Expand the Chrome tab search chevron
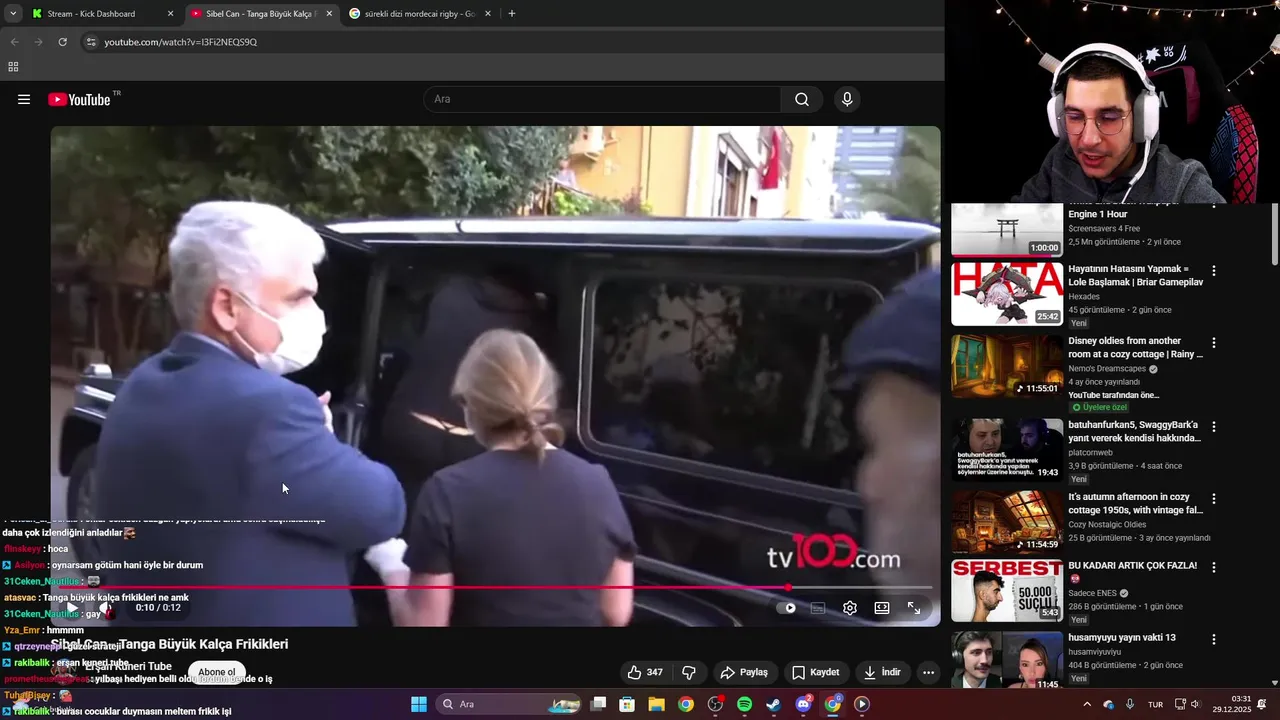The width and height of the screenshot is (1280, 720). (x=13, y=14)
